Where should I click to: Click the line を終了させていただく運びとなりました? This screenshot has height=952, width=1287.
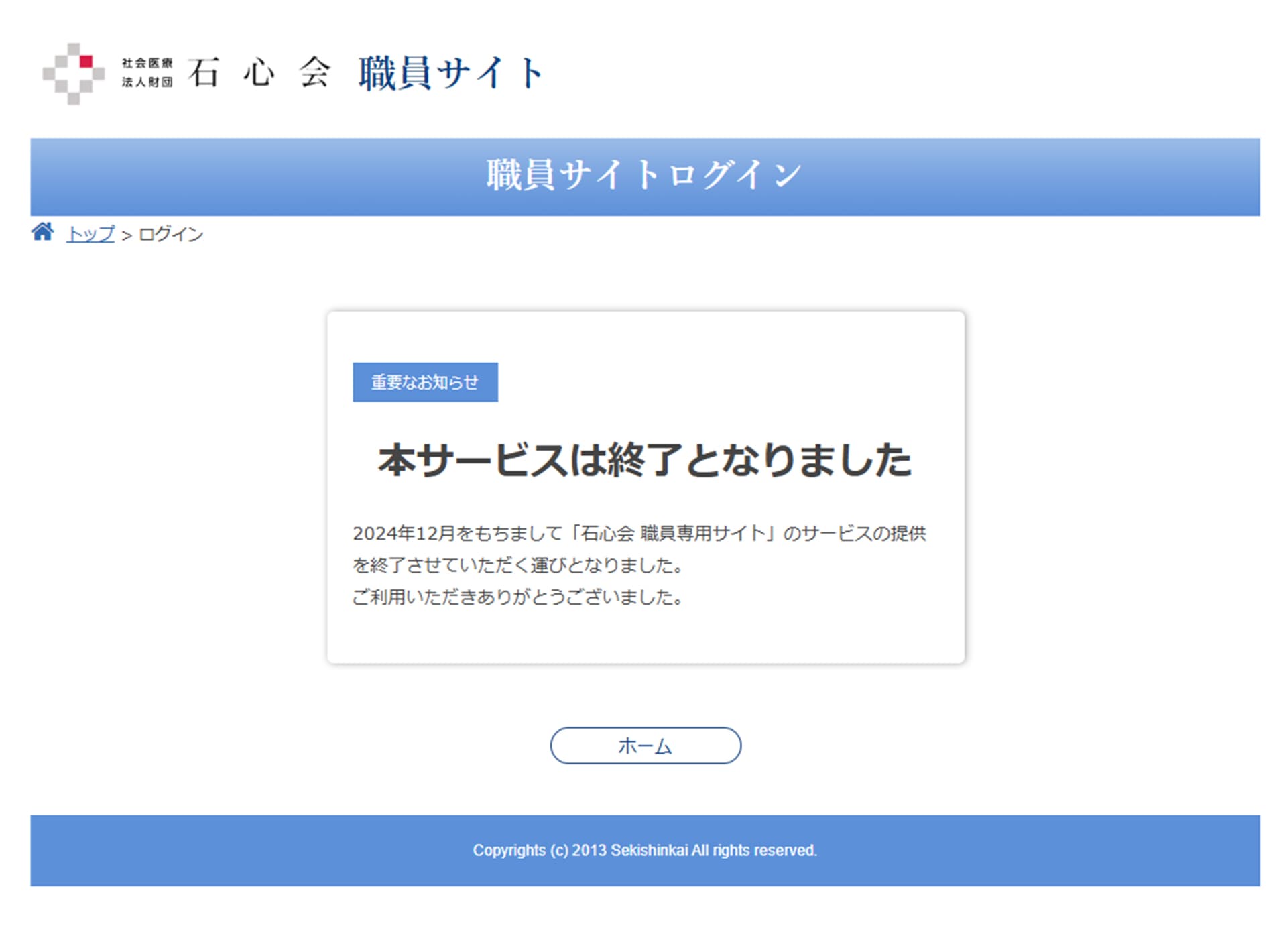(517, 565)
